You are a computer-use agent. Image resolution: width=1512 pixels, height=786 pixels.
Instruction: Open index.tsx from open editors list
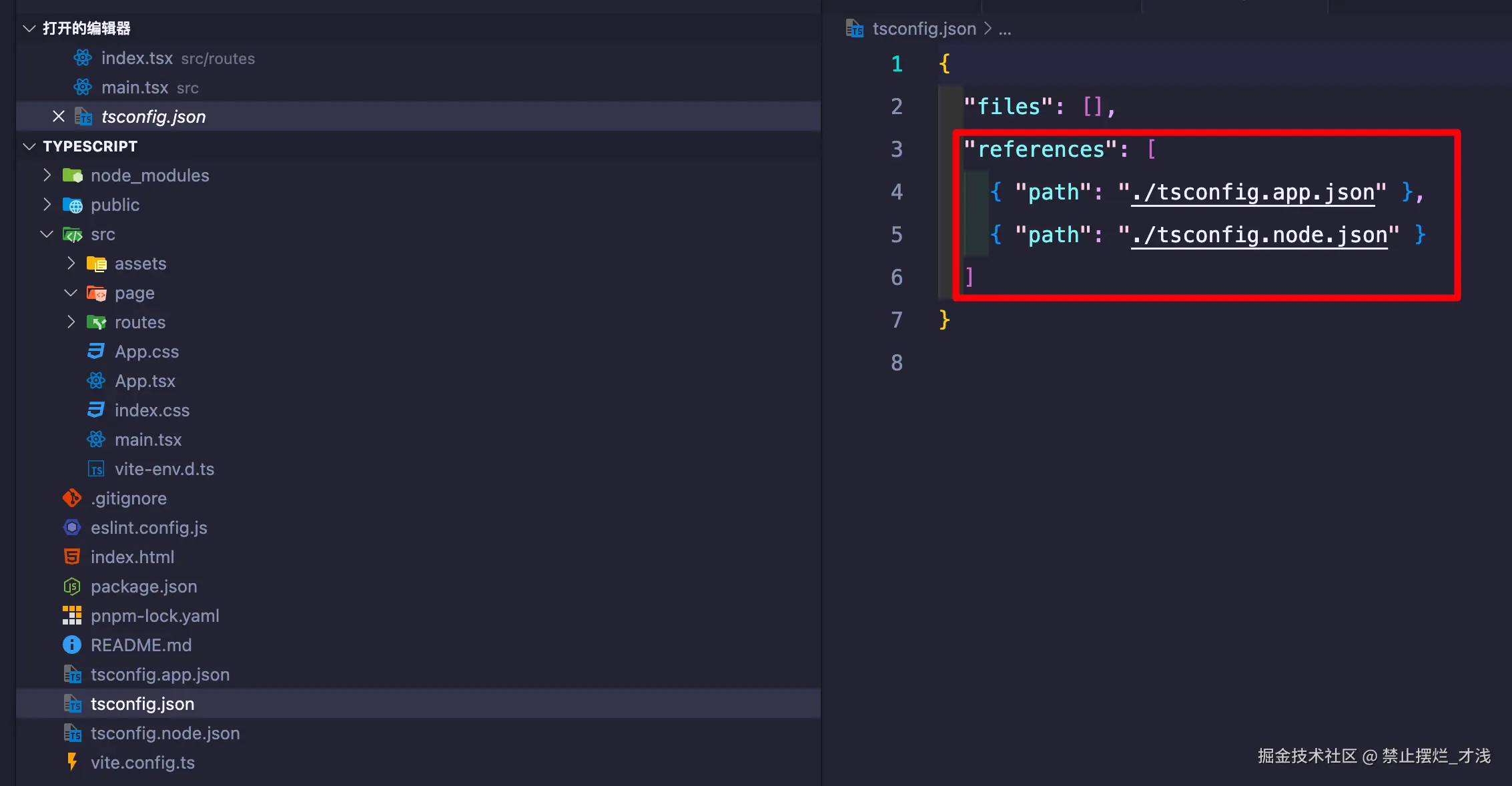(x=137, y=59)
